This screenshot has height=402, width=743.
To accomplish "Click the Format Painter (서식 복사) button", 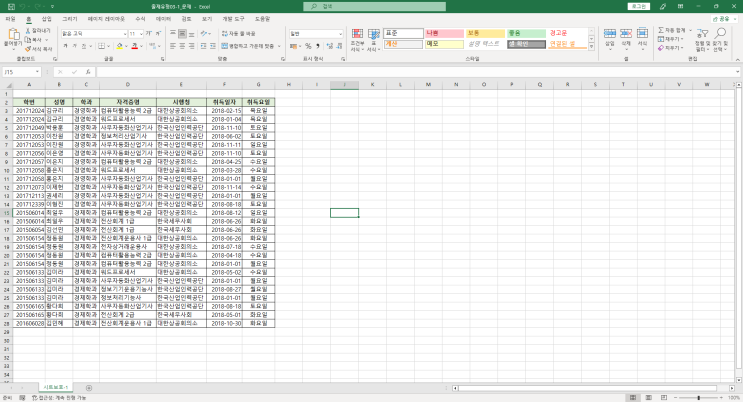I will [x=38, y=49].
